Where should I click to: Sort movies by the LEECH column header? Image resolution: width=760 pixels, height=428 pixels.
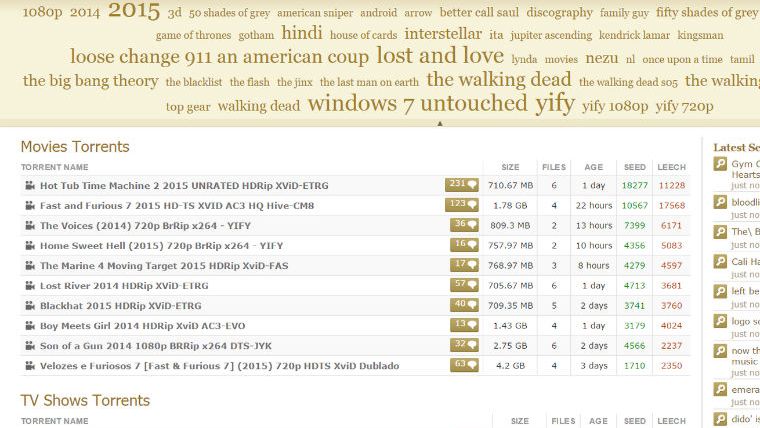671,167
